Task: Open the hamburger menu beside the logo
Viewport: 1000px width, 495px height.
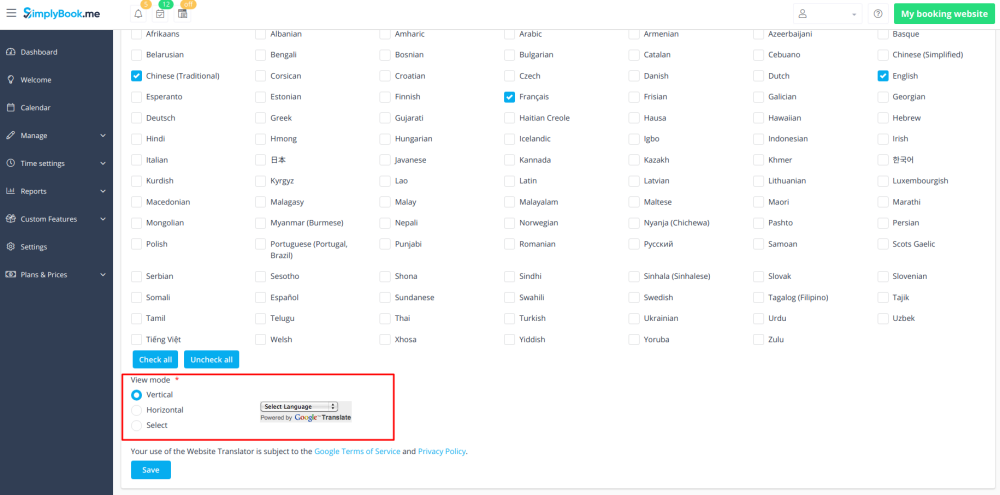Action: 11,13
